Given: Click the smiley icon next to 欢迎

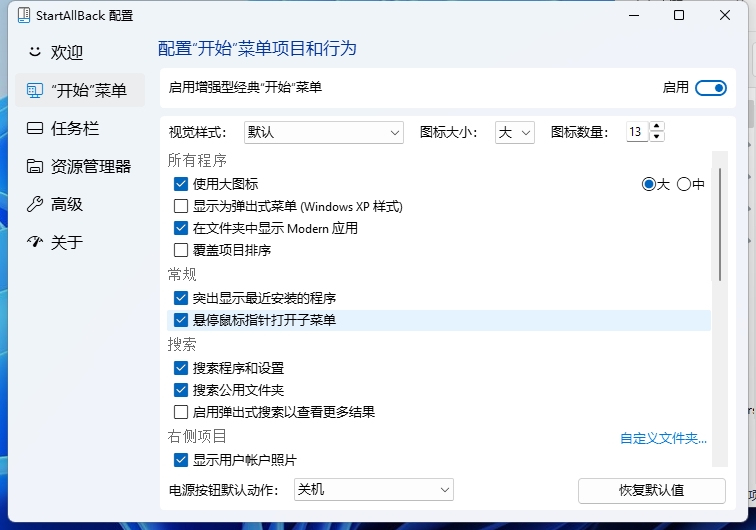Looking at the screenshot, I should tap(35, 52).
